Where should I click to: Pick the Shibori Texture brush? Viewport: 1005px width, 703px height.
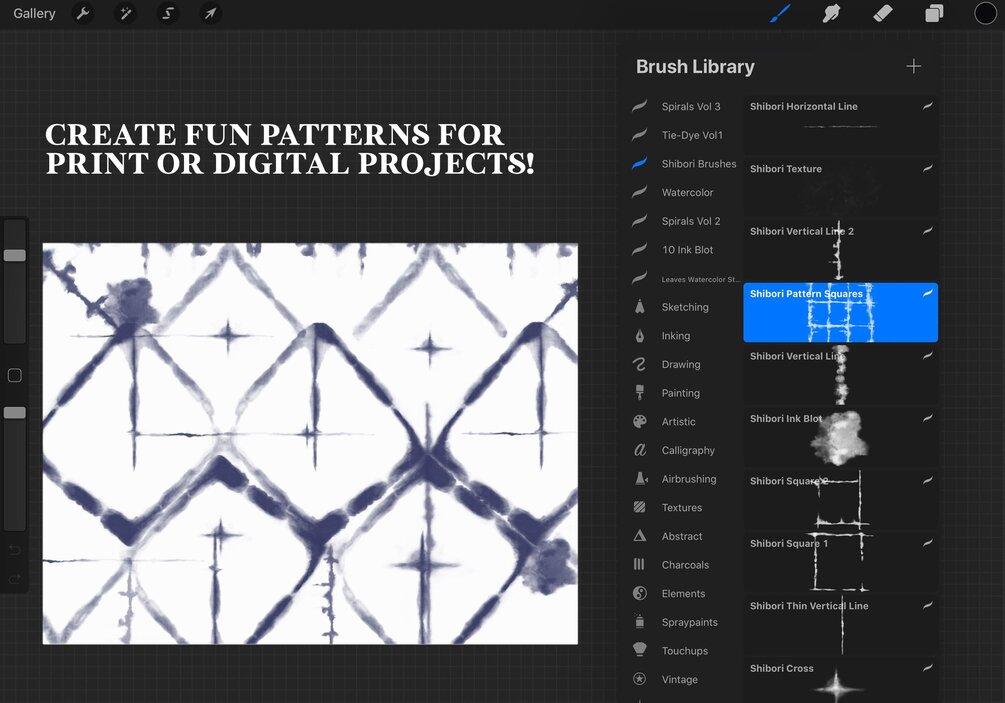point(840,188)
